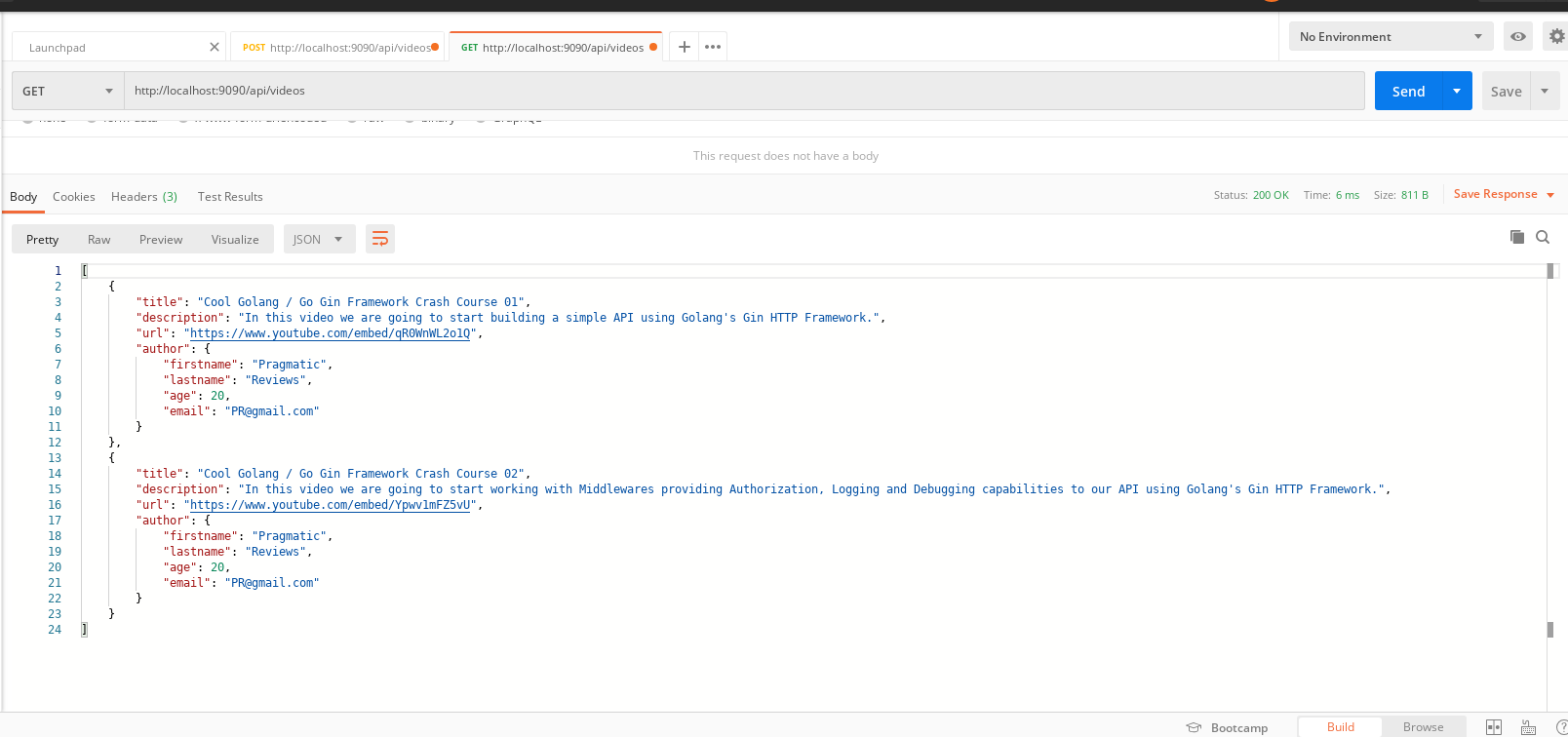Open the response Body tab
This screenshot has height=737, width=1568.
[23, 196]
